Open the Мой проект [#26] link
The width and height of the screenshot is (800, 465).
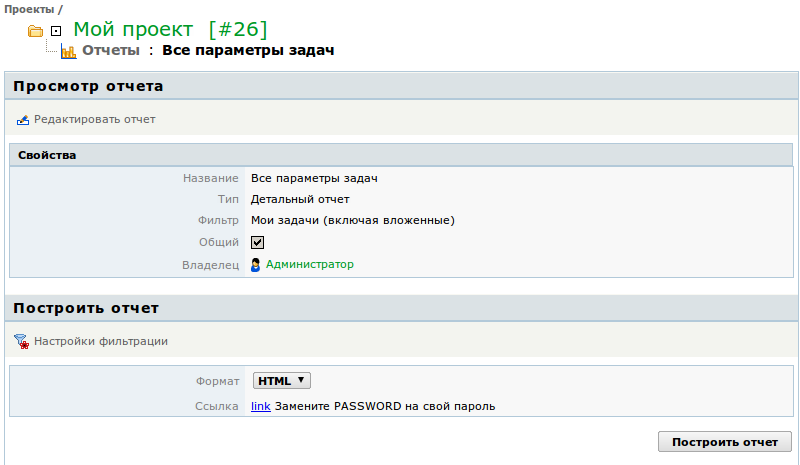click(170, 30)
